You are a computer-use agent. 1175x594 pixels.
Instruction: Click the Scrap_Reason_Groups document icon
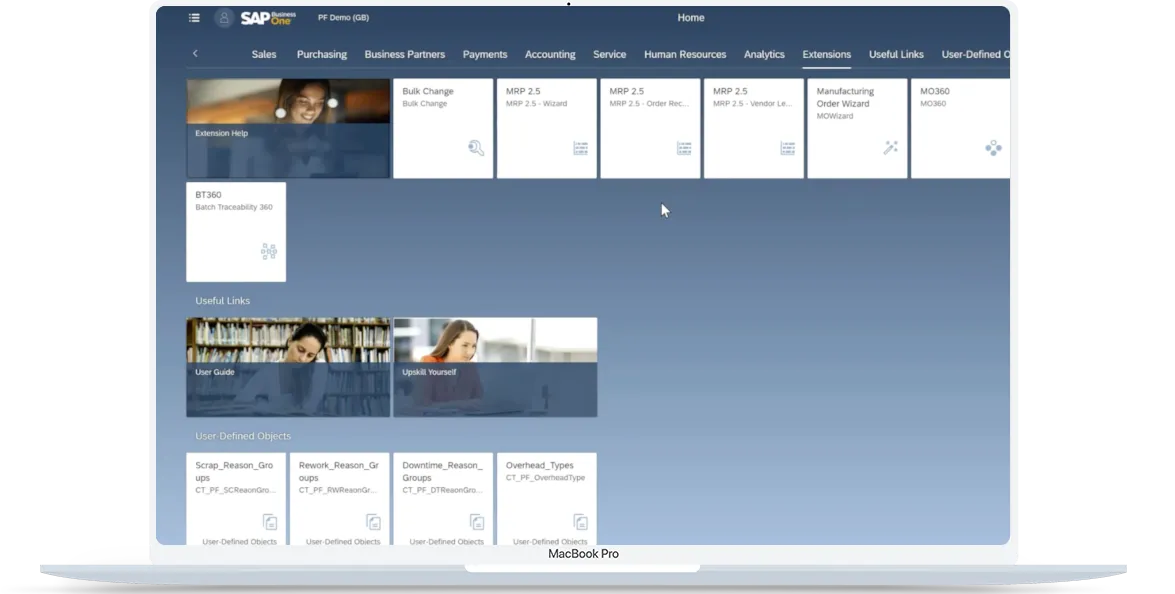click(x=270, y=522)
